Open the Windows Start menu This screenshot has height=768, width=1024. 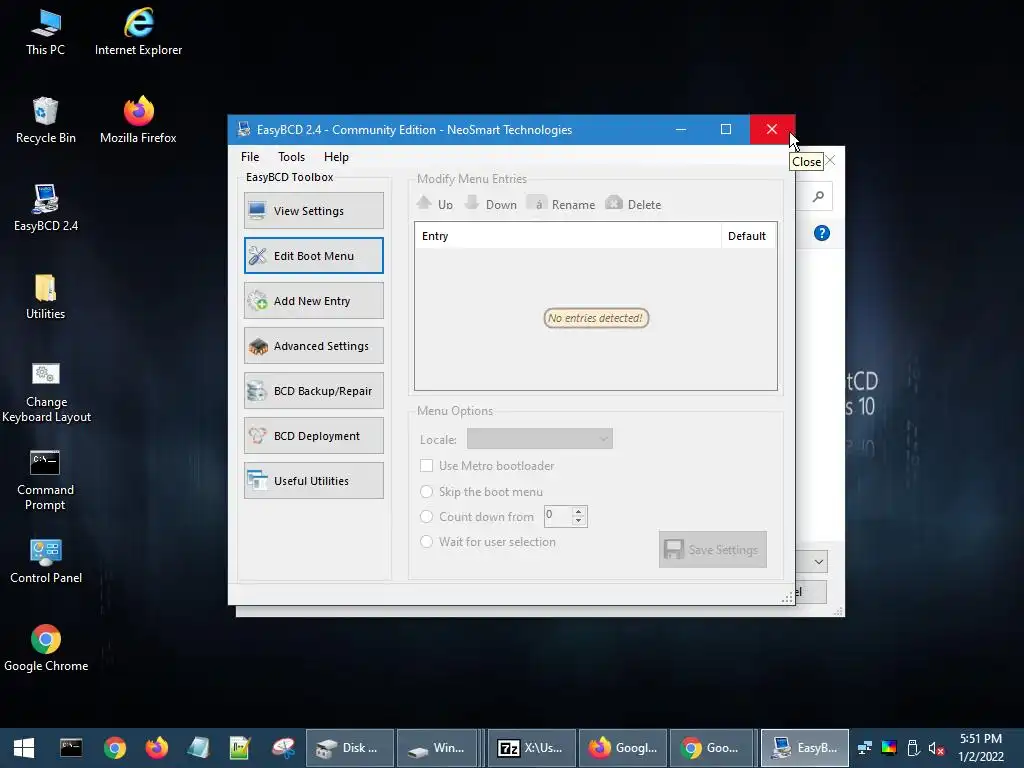[24, 748]
